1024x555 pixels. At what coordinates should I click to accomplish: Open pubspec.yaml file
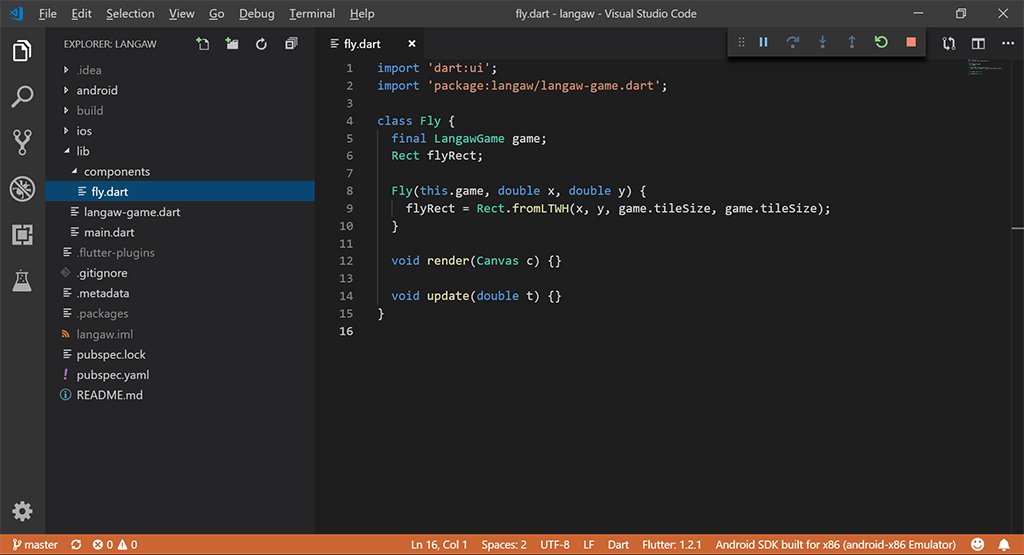pos(112,375)
